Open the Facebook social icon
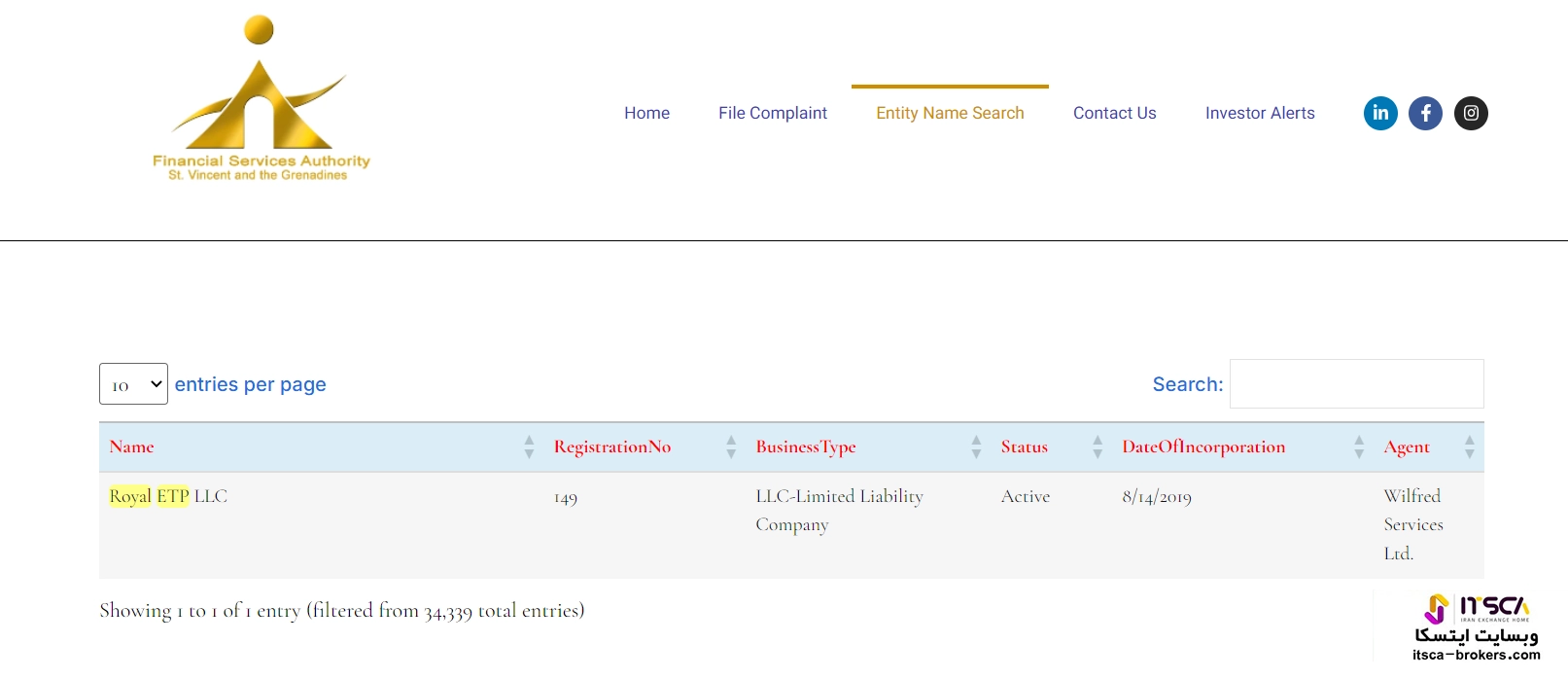Screen dimensions: 1568x679 click(x=1425, y=113)
